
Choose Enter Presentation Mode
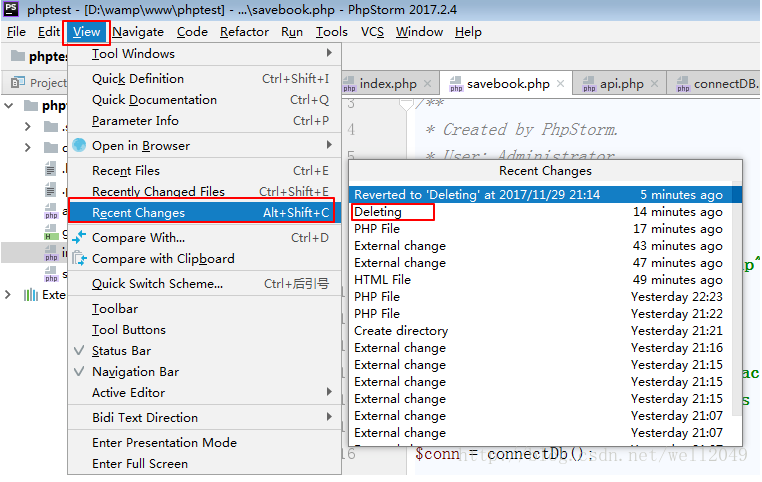[205, 443]
